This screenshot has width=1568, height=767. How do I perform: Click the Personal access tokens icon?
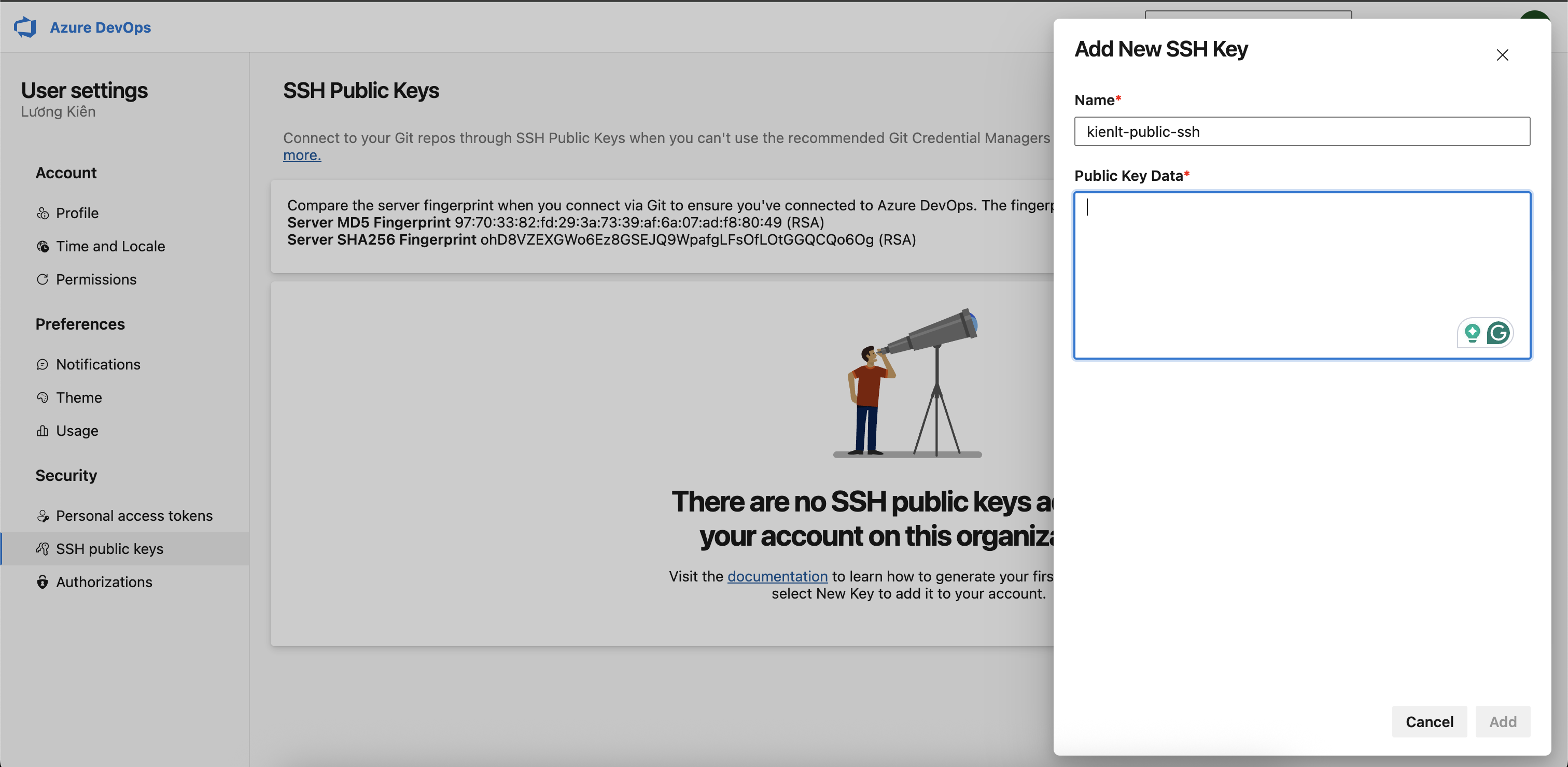click(43, 516)
